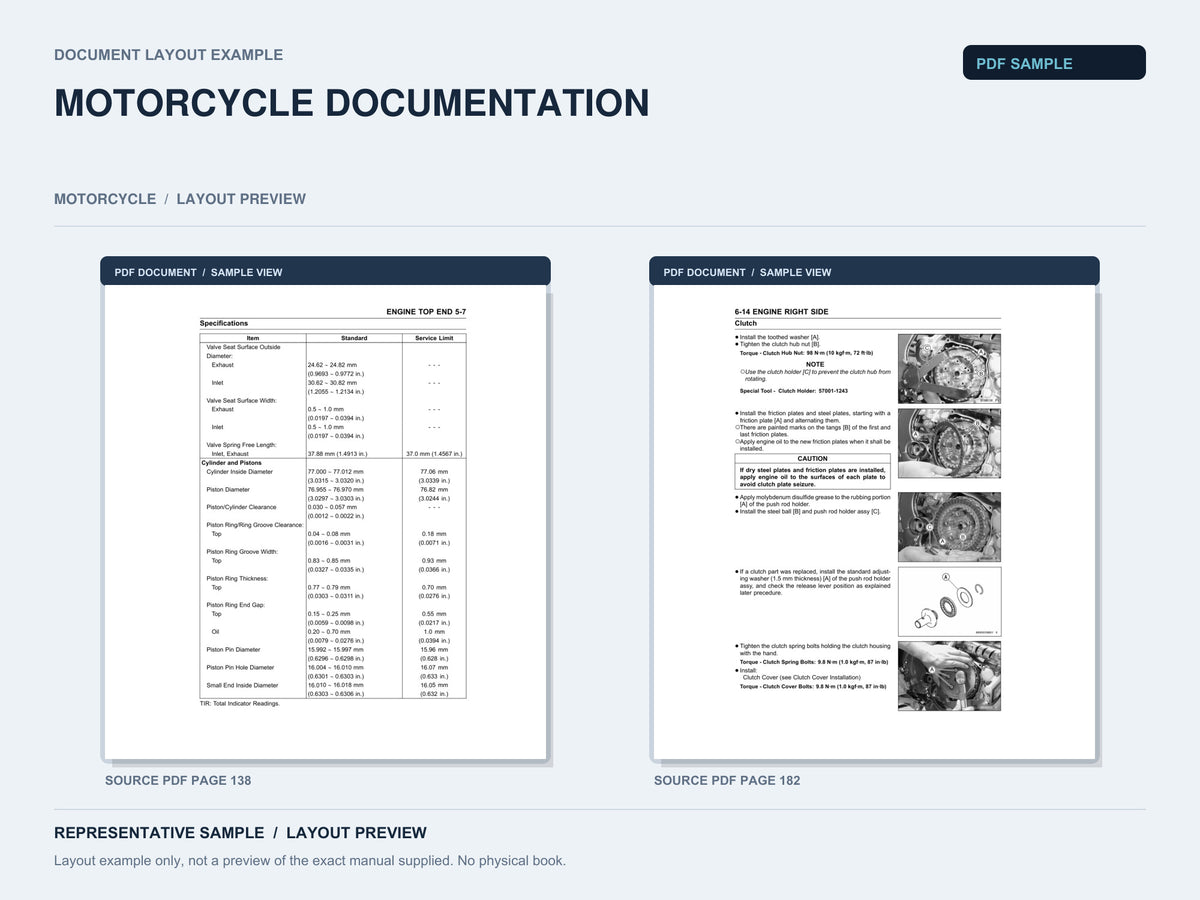Click the clutch hub nut photo
The width and height of the screenshot is (1200, 900).
949,368
